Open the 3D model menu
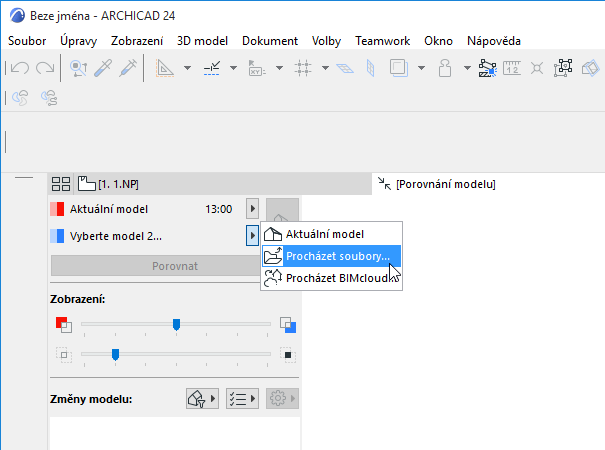The height and width of the screenshot is (450, 605). [202, 41]
